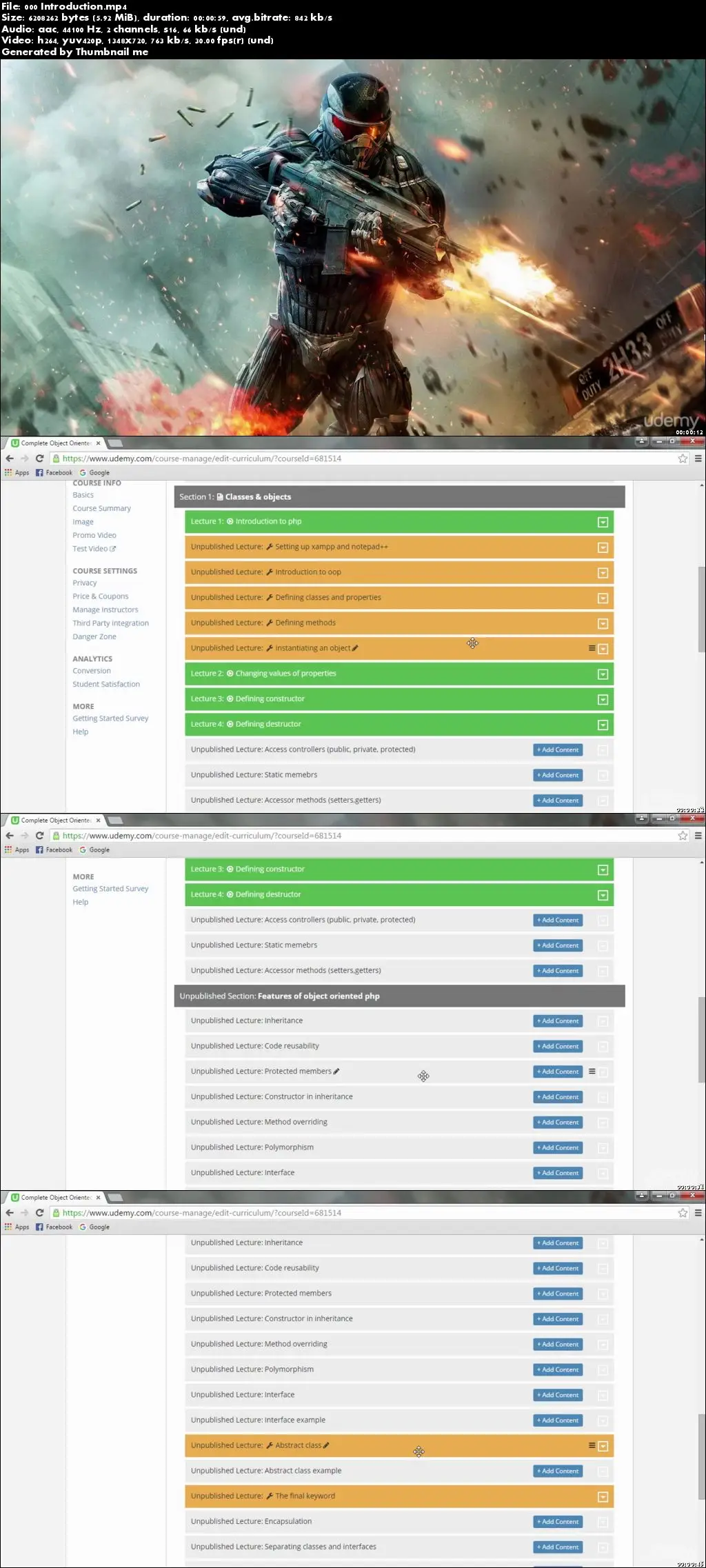This screenshot has height=1568, width=706.
Task: Click the reorder handle on the Abstract class row
Action: (x=592, y=1445)
